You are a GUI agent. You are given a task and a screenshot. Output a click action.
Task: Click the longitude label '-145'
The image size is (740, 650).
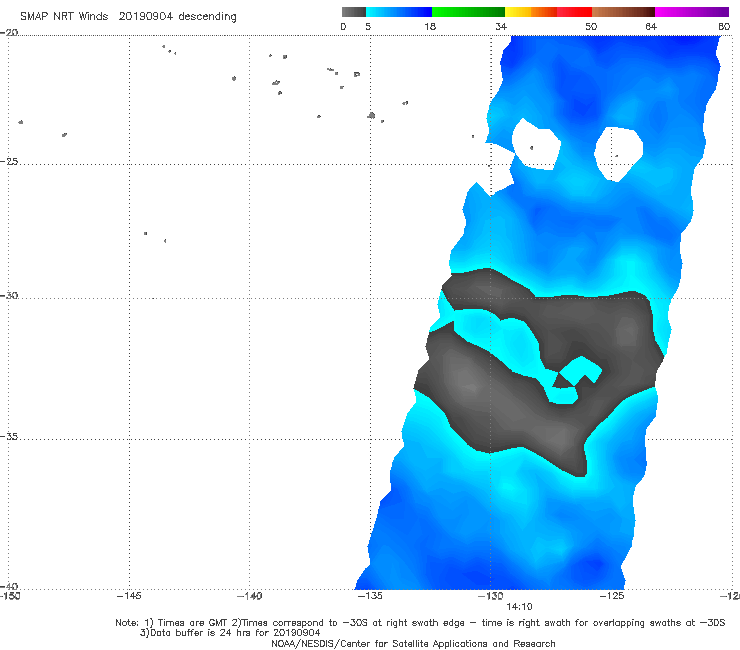tap(129, 596)
